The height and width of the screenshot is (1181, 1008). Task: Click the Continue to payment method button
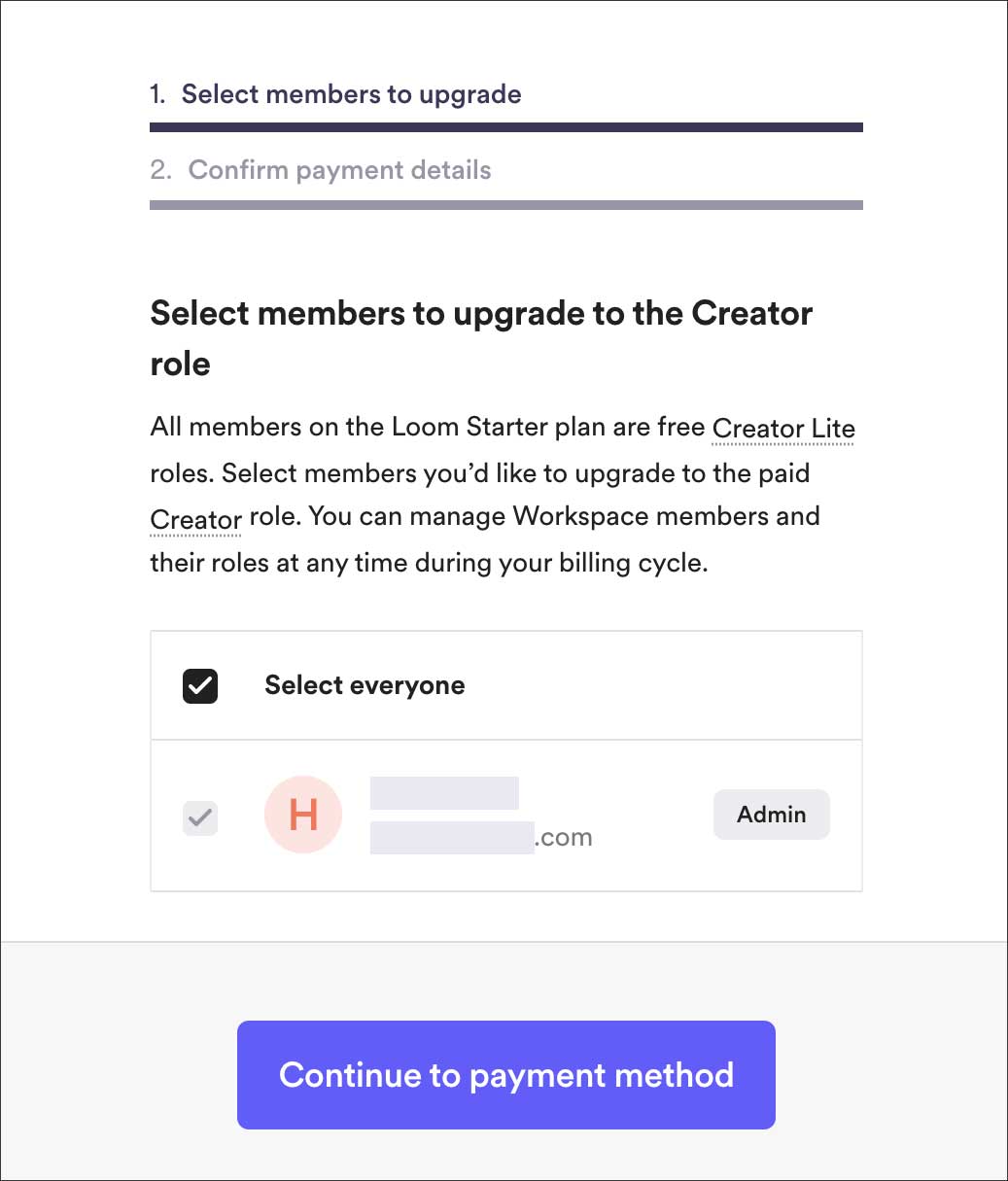point(505,1074)
